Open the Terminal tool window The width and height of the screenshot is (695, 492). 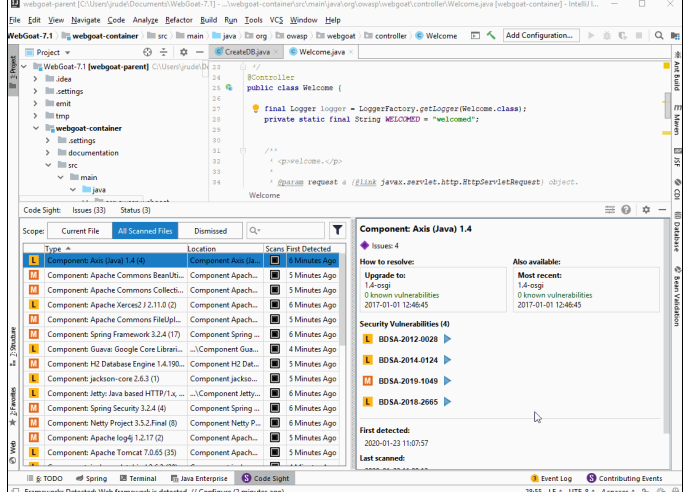point(138,478)
